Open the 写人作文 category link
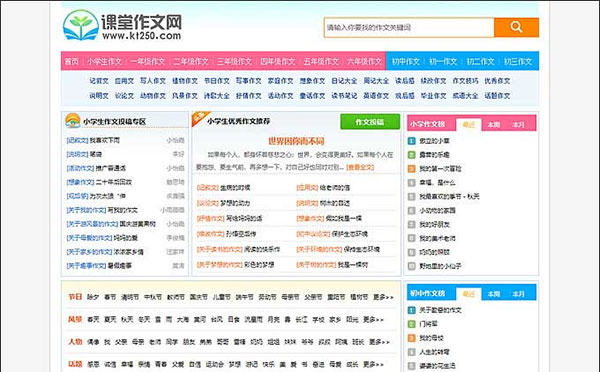This screenshot has width=600, height=372. click(153, 81)
